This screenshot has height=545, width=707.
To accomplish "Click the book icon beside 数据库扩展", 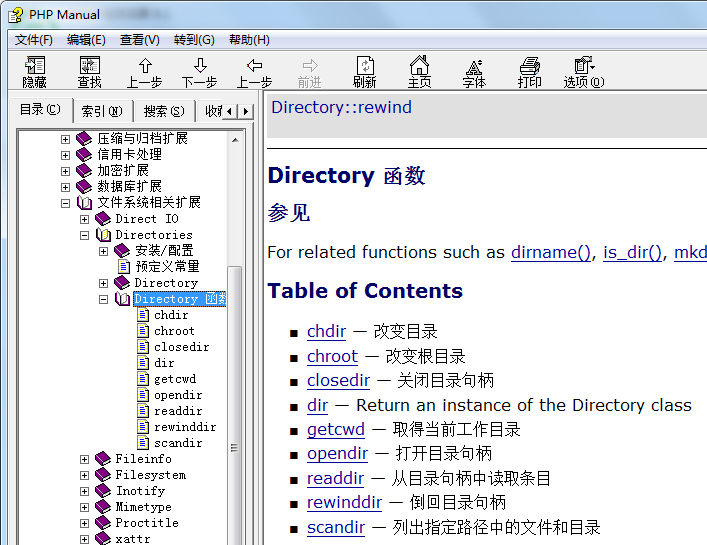I will (x=84, y=187).
